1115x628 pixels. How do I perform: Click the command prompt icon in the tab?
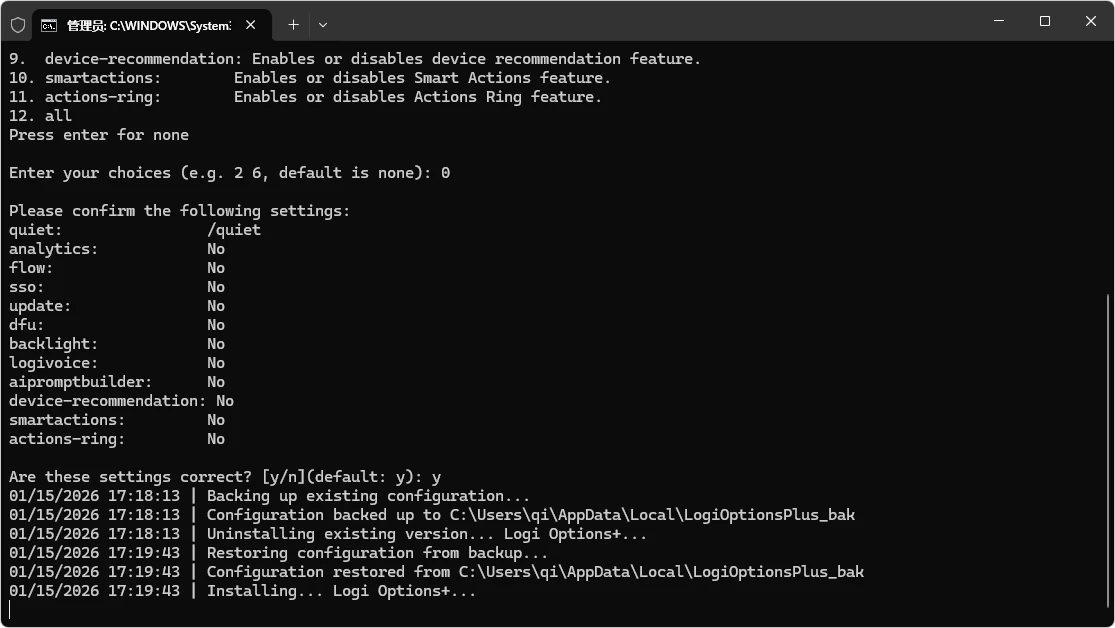tap(49, 24)
